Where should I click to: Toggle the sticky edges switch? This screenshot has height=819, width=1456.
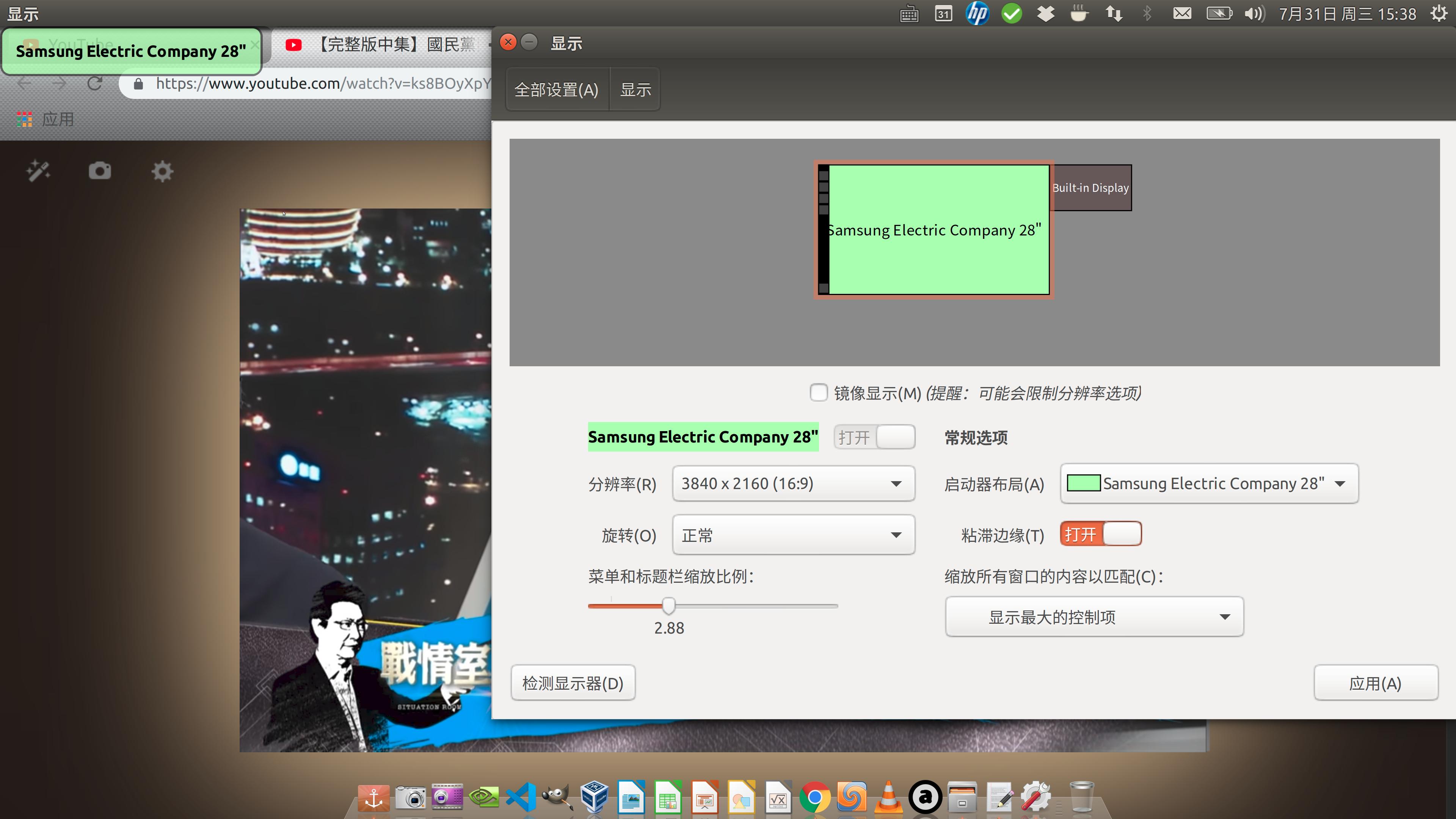[x=1100, y=533]
